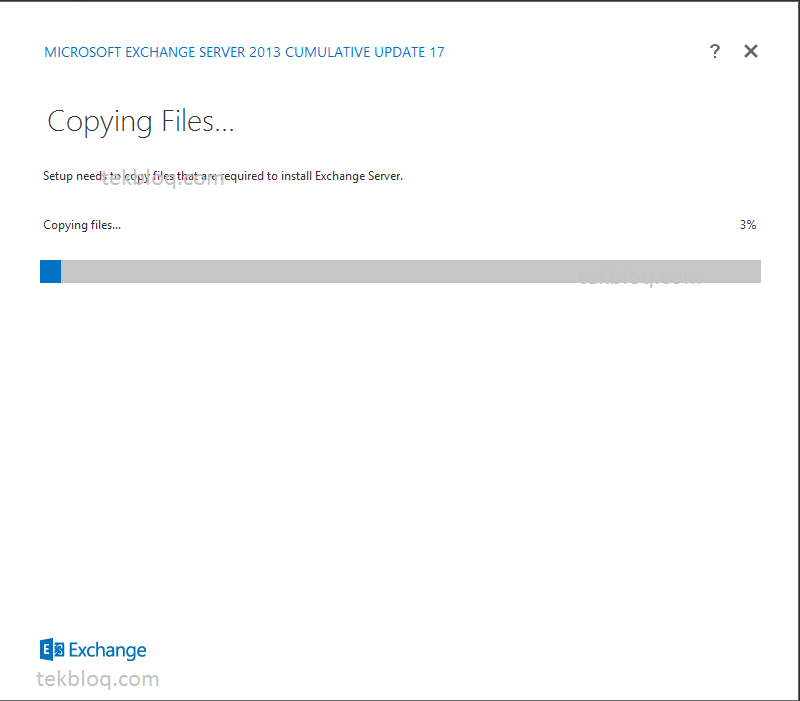Viewport: 800px width, 701px height.
Task: Click the Exchange logo icon
Action: (x=52, y=649)
